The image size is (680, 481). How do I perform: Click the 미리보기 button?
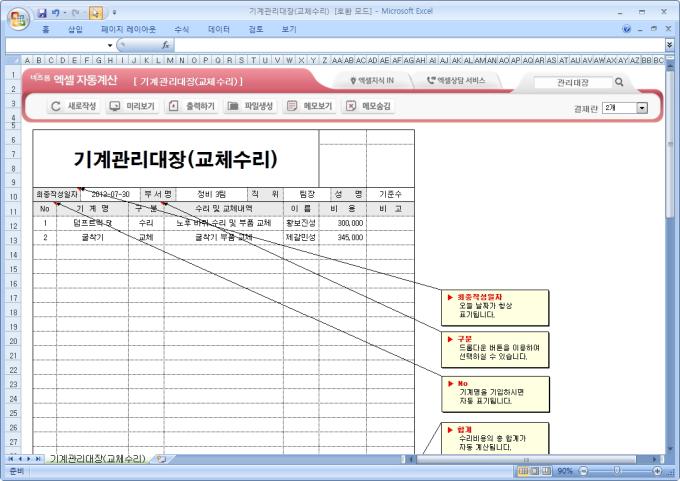[132, 106]
